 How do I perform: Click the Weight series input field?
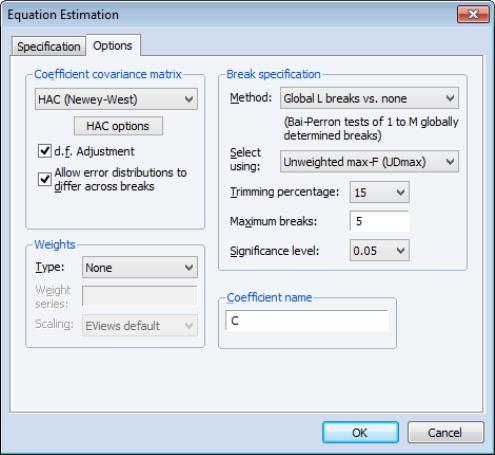(x=140, y=296)
